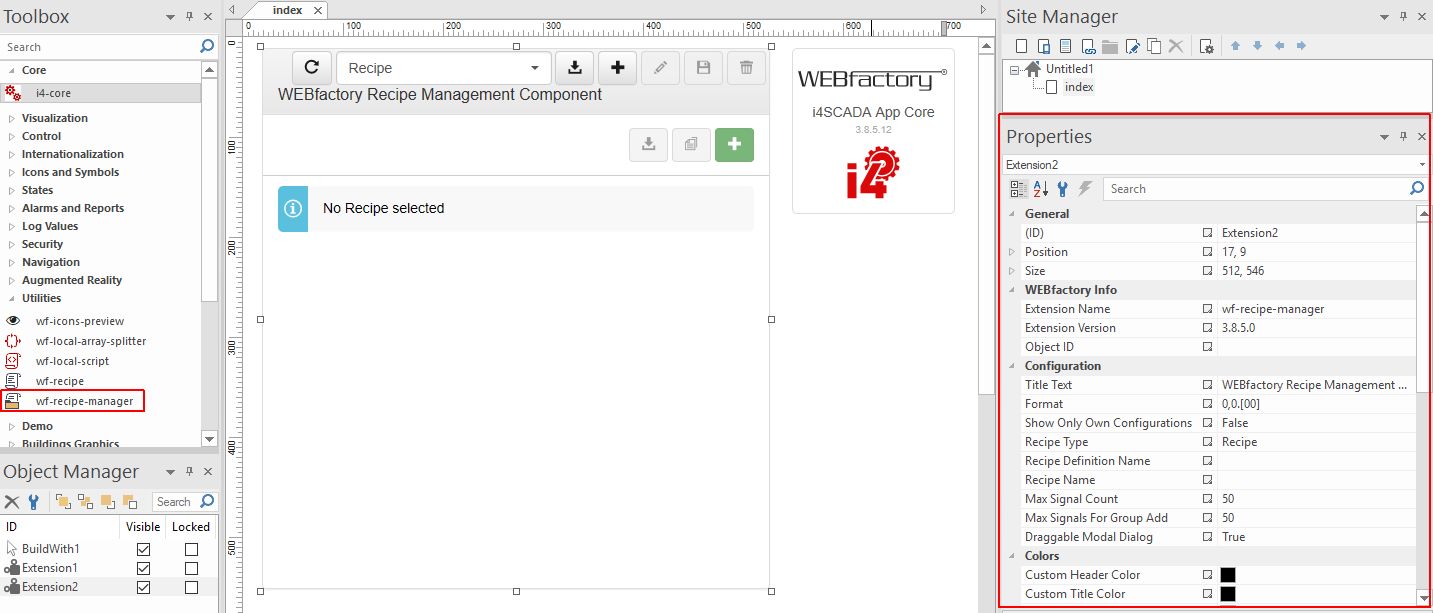Toggle Locked checkbox for BuildWith1
Viewport: 1433px width, 613px height.
(x=191, y=549)
